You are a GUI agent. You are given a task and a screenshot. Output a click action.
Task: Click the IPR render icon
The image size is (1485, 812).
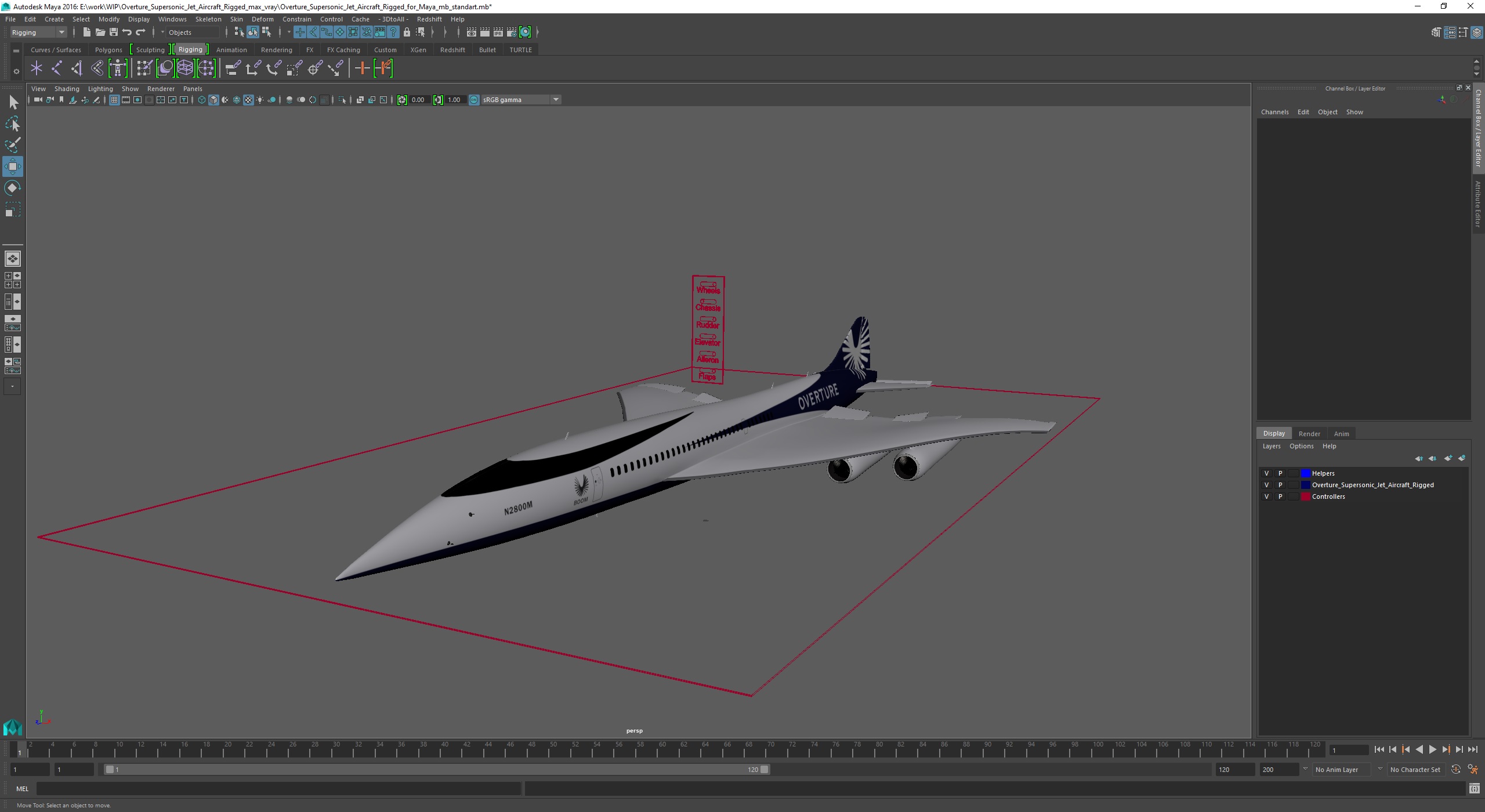pos(498,32)
